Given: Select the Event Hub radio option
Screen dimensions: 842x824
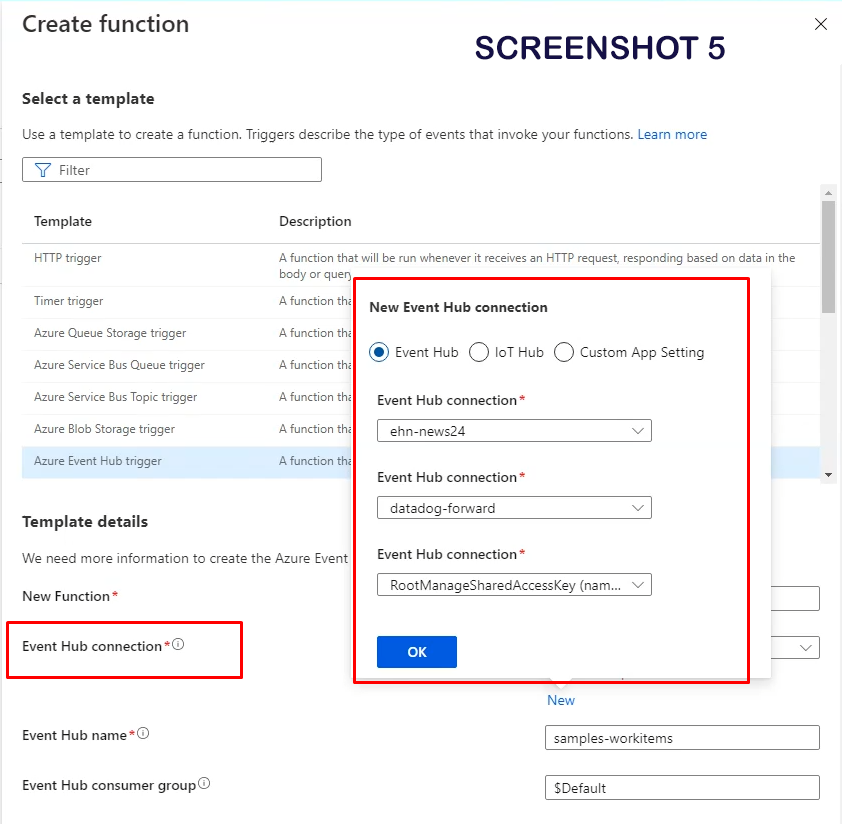Looking at the screenshot, I should click(379, 352).
